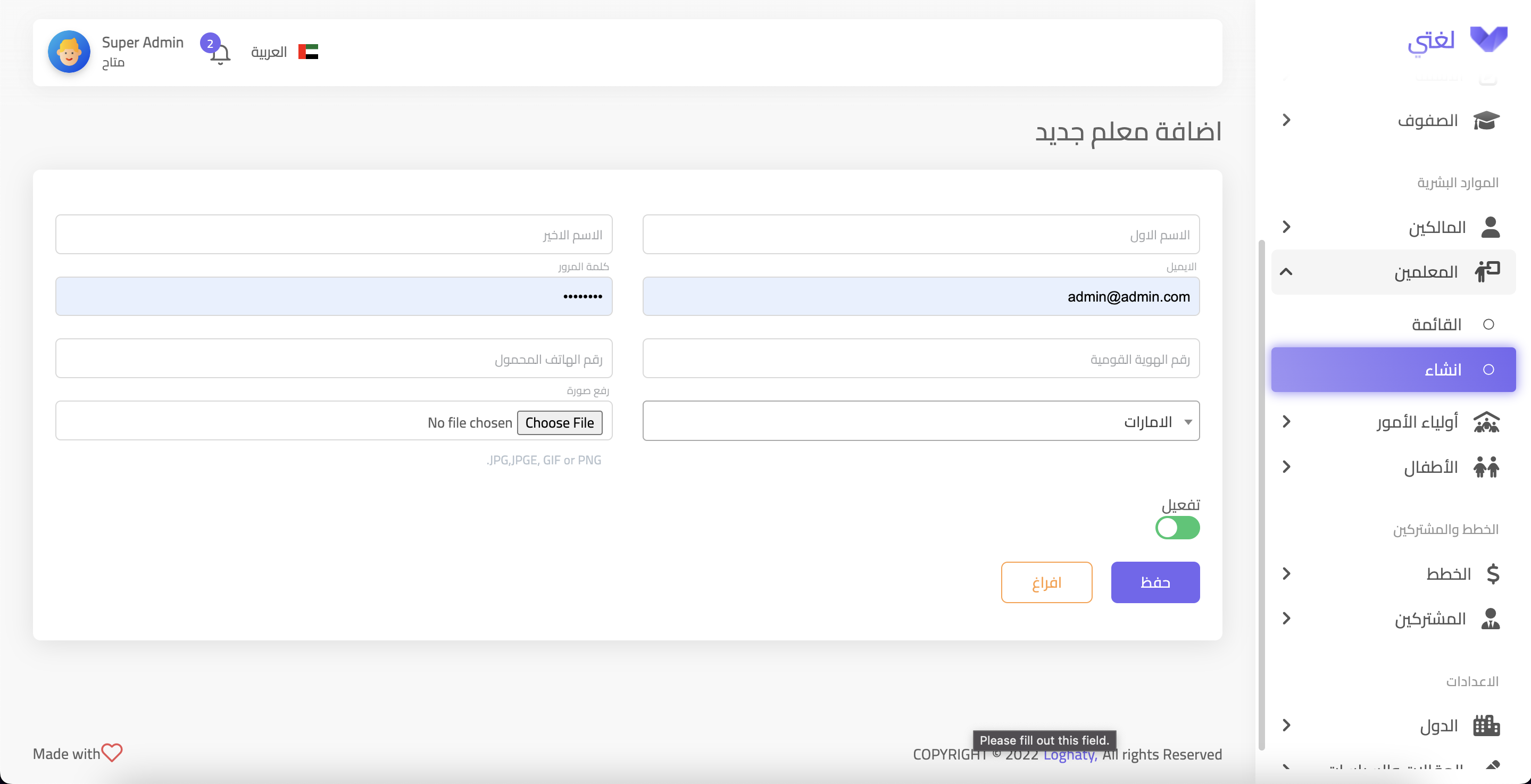Click the الأطفال children icon

point(1486,467)
